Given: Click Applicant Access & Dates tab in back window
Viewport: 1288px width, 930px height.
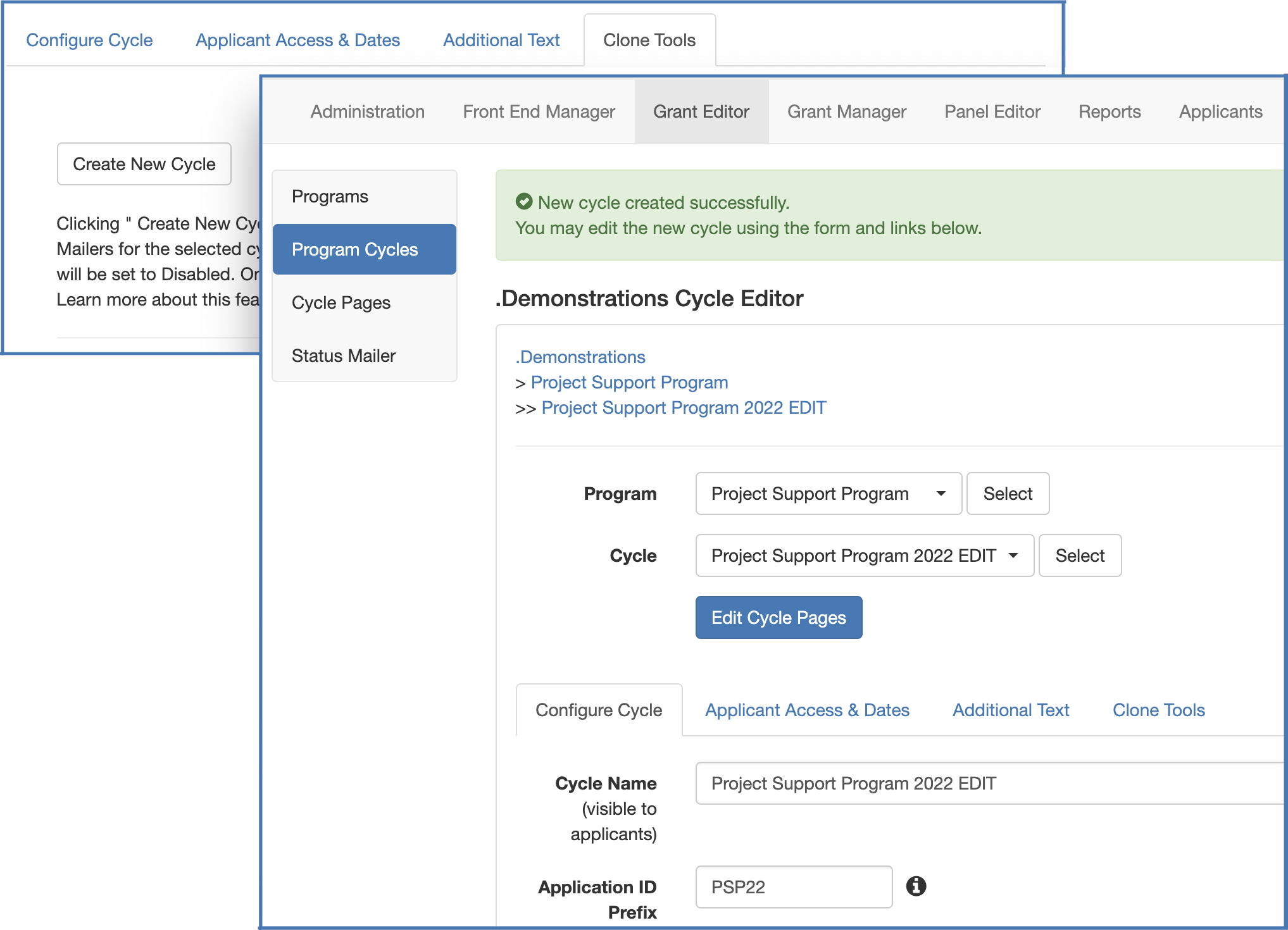Looking at the screenshot, I should [x=297, y=40].
